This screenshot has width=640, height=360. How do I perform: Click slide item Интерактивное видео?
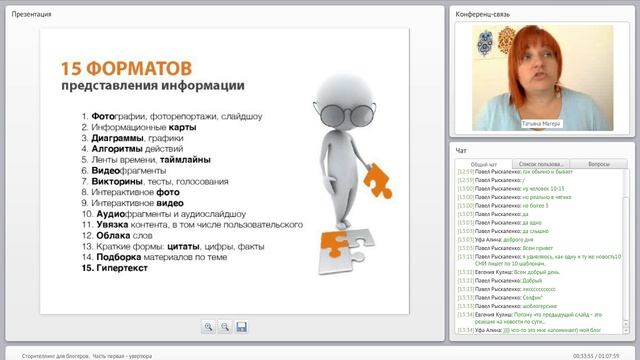132,203
